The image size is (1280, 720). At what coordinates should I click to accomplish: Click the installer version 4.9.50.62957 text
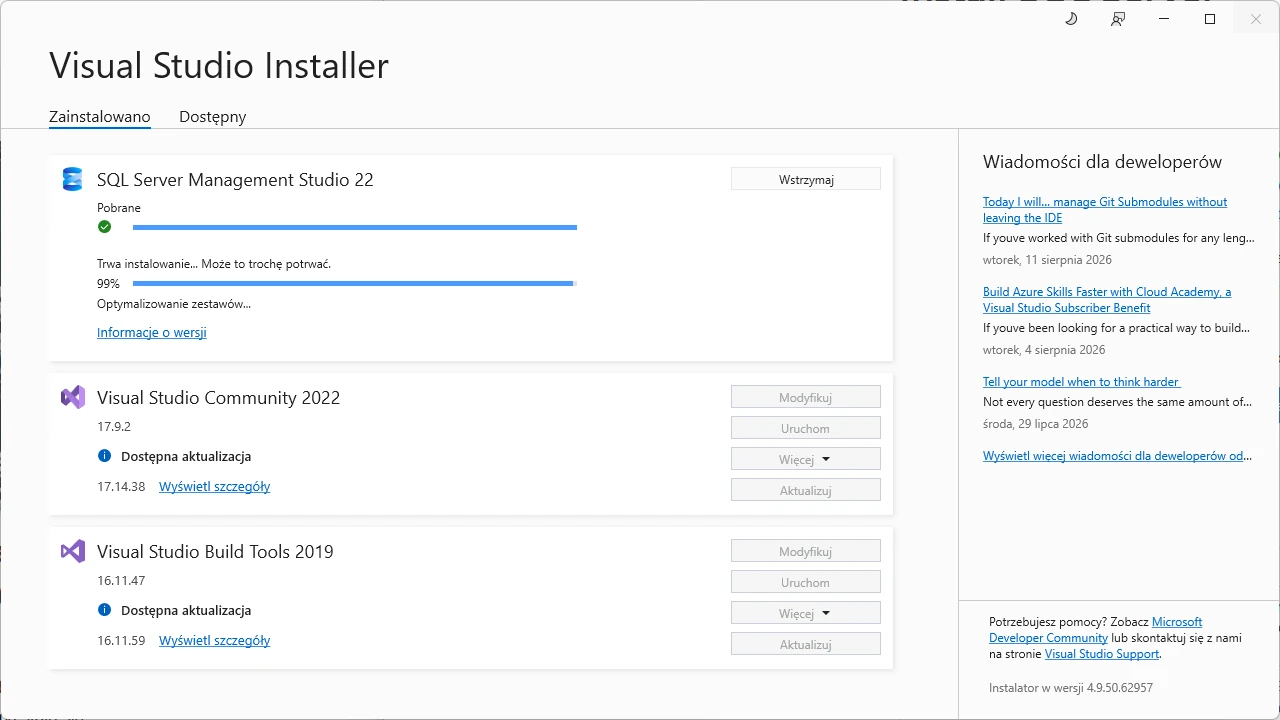pos(1071,687)
